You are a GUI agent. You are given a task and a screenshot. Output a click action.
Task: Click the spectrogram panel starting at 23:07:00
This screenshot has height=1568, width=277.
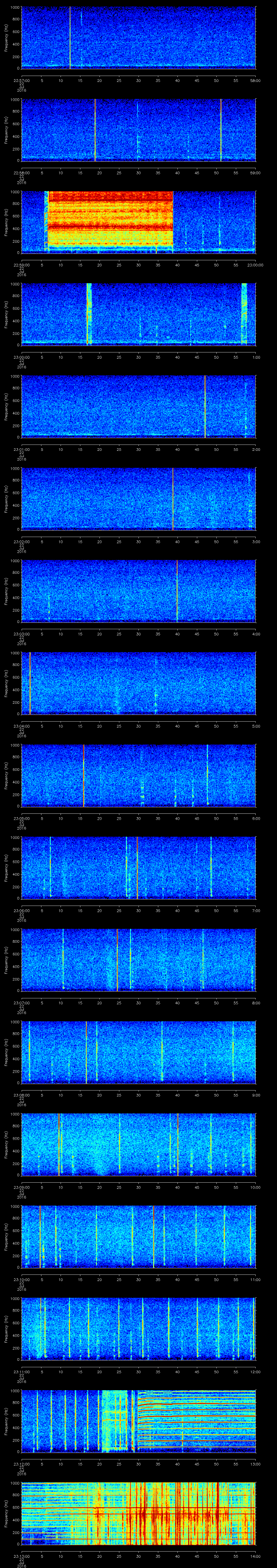[139, 960]
